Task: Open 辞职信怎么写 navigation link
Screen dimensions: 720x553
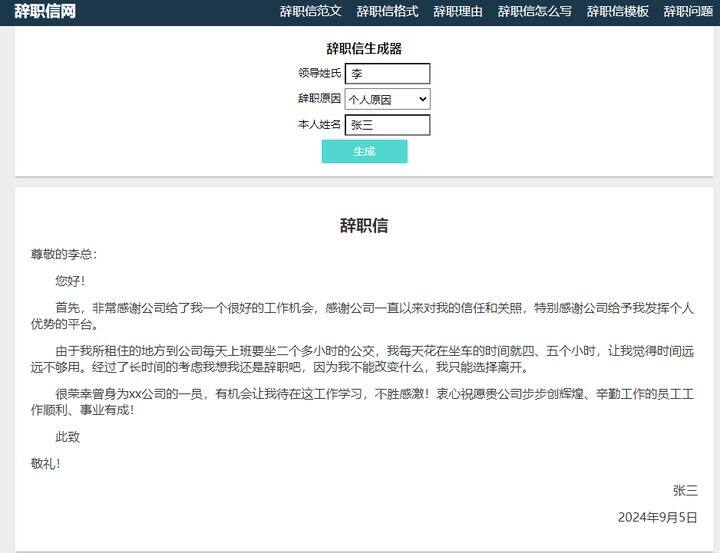Action: point(535,11)
